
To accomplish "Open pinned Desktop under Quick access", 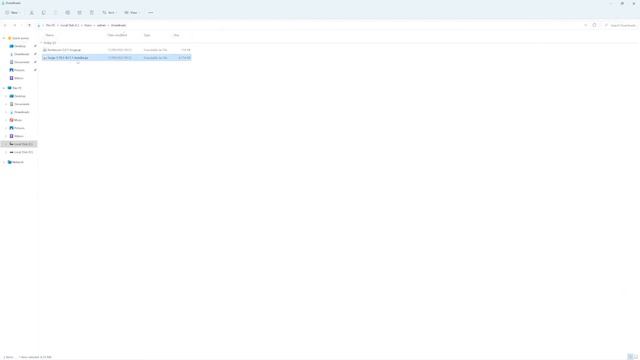I will click(x=20, y=46).
